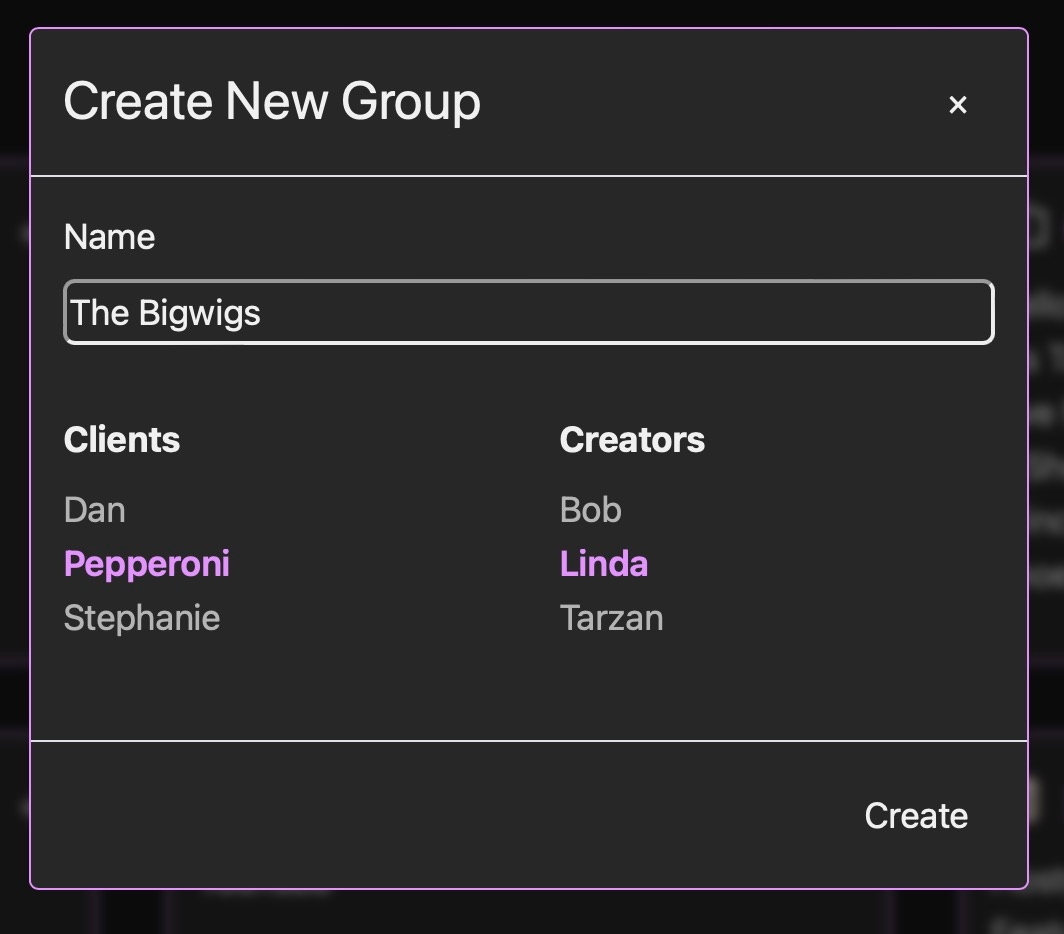
Task: Click the Name field label
Action: click(x=109, y=237)
